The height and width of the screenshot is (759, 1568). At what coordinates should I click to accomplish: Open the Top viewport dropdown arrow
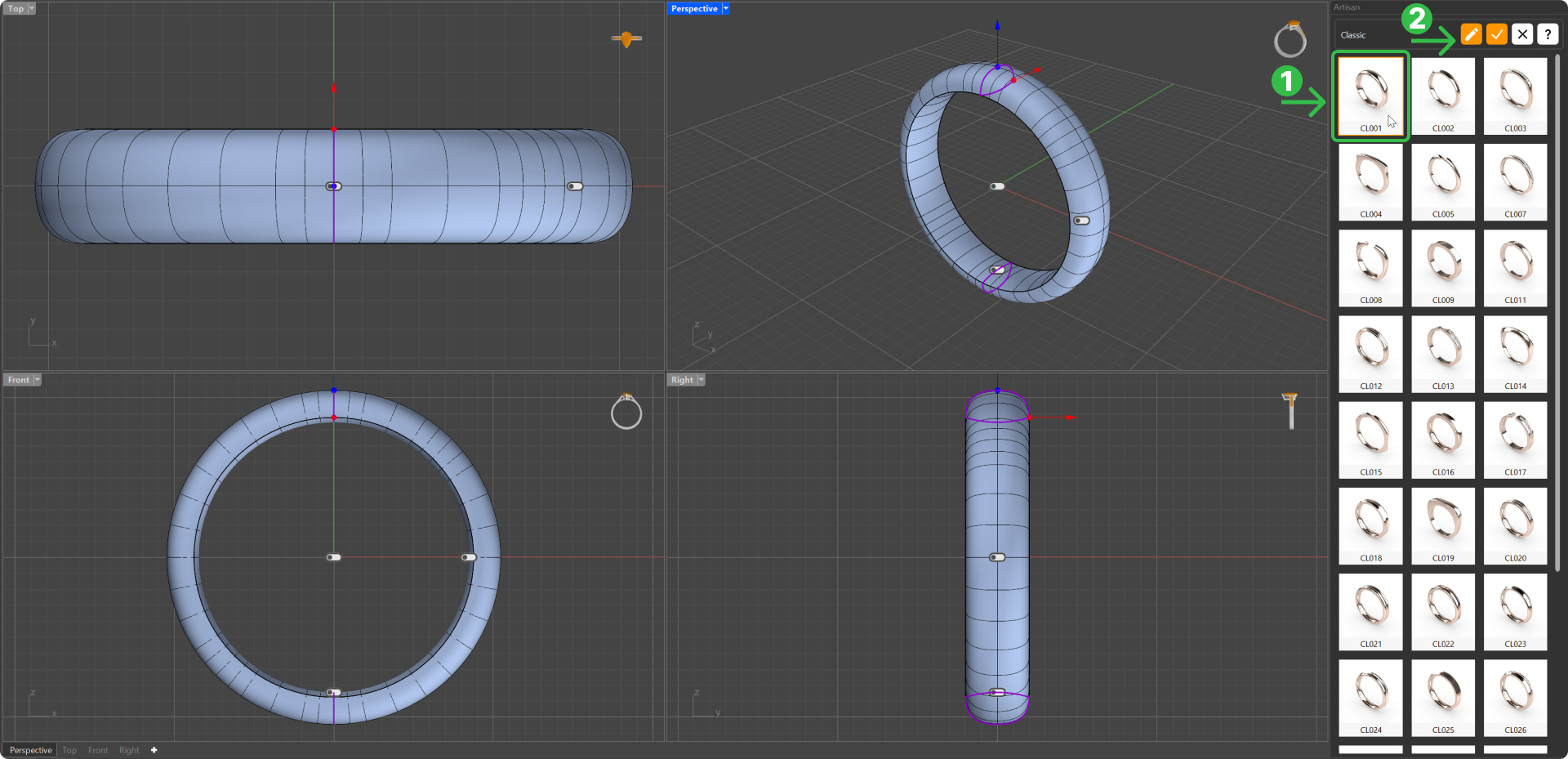32,8
